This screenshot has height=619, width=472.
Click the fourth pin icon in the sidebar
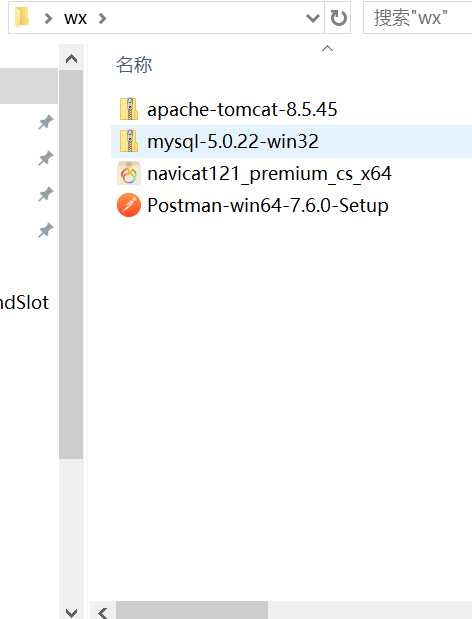pyautogui.click(x=45, y=230)
